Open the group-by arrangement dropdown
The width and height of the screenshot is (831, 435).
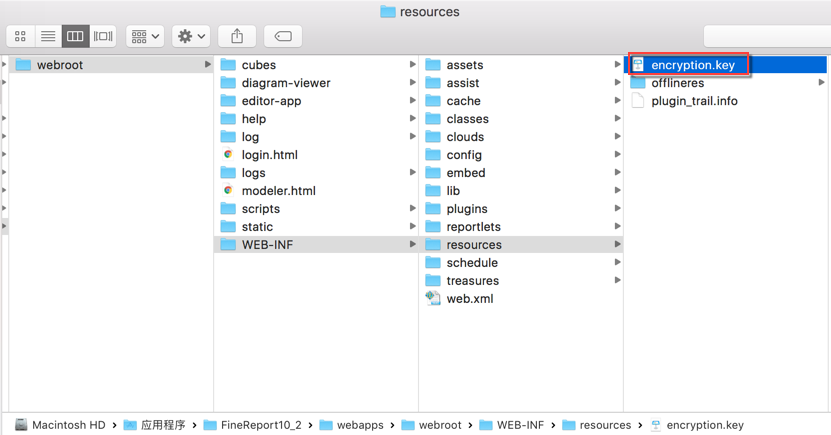(145, 36)
